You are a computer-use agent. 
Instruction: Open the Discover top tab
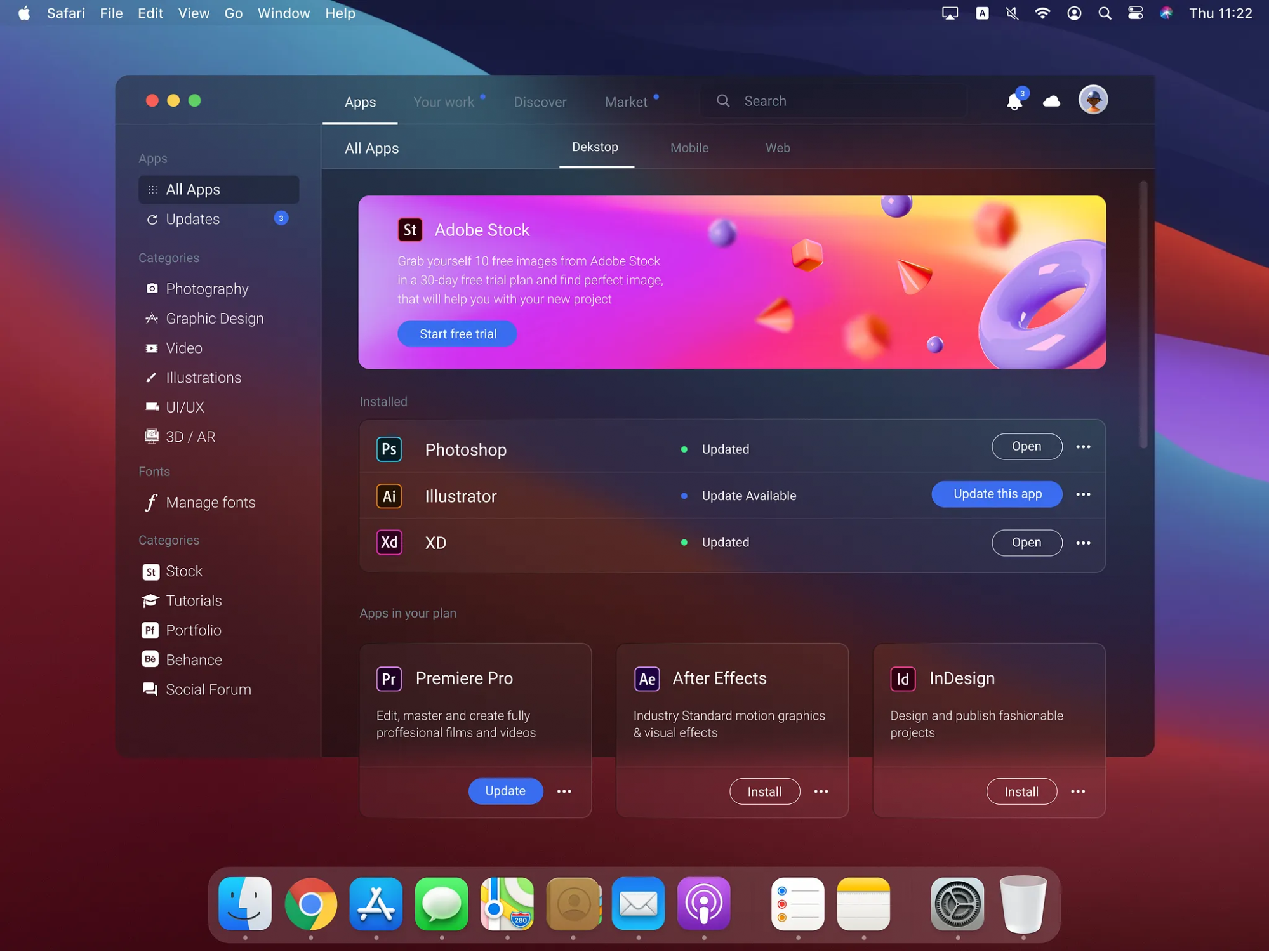coord(540,102)
